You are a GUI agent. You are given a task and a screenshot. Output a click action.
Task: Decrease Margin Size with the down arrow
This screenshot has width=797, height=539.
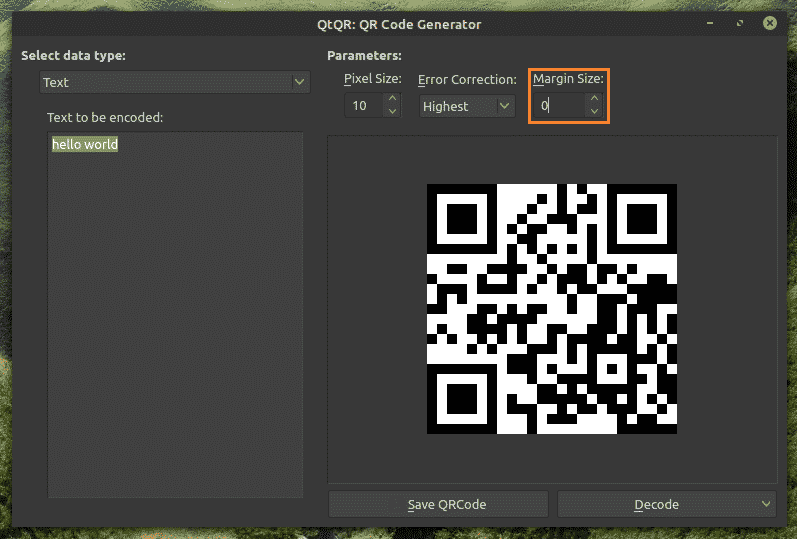coord(594,112)
